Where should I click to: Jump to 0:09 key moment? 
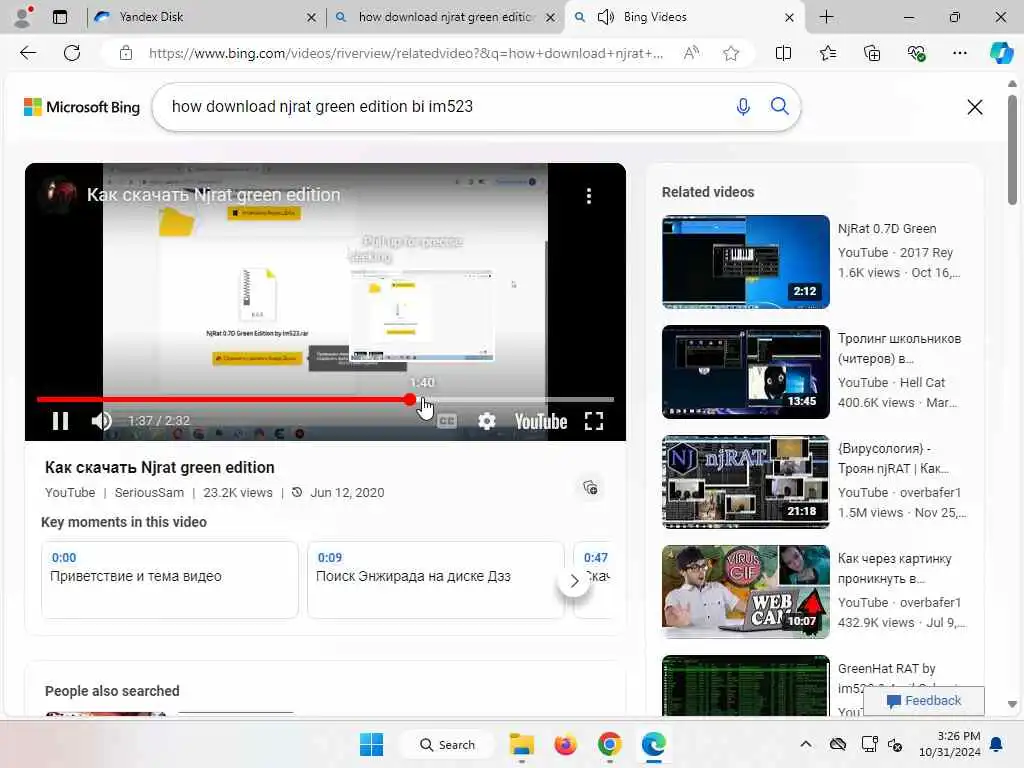(436, 579)
